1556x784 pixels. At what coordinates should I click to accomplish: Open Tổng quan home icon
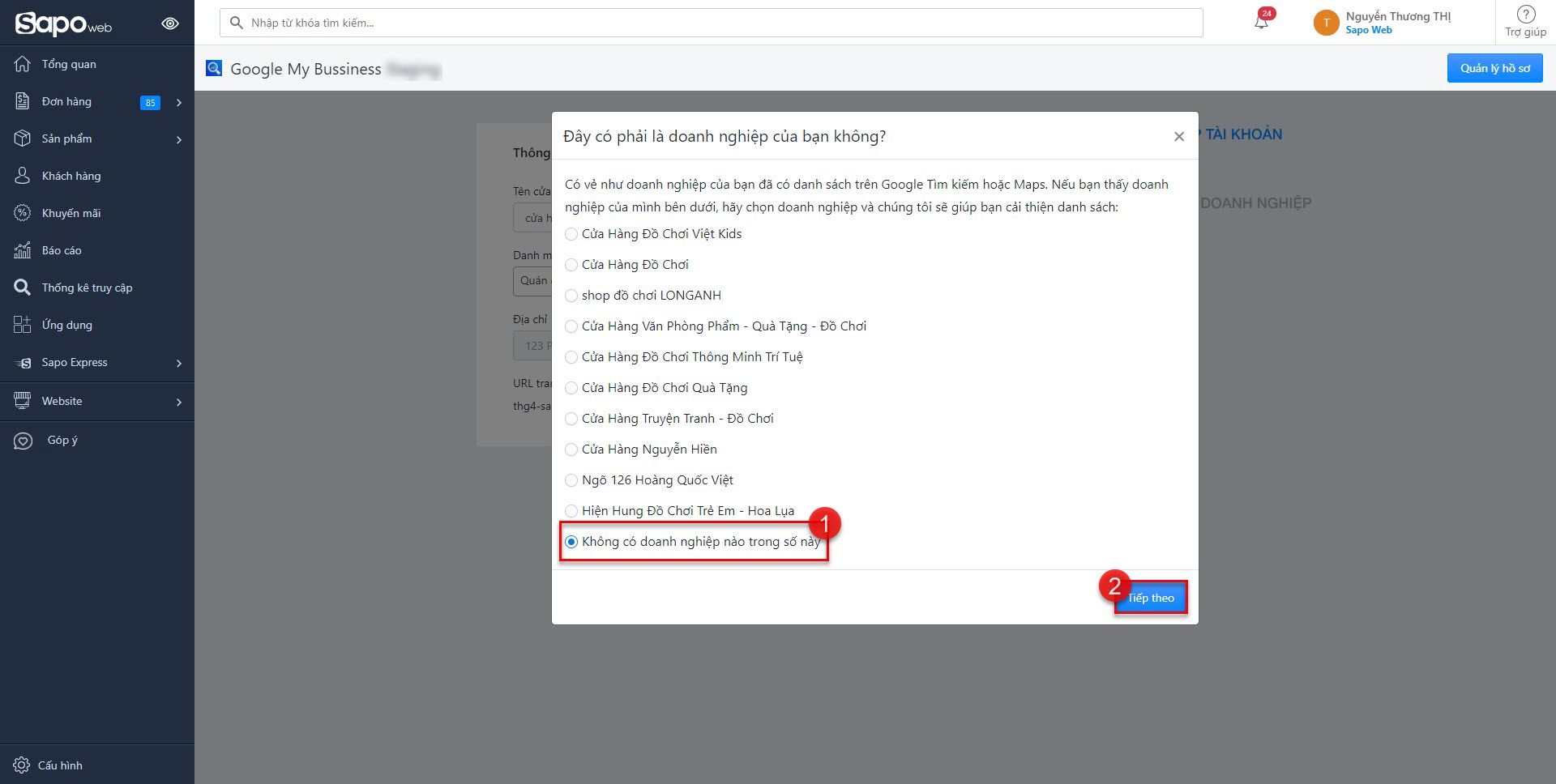[23, 64]
